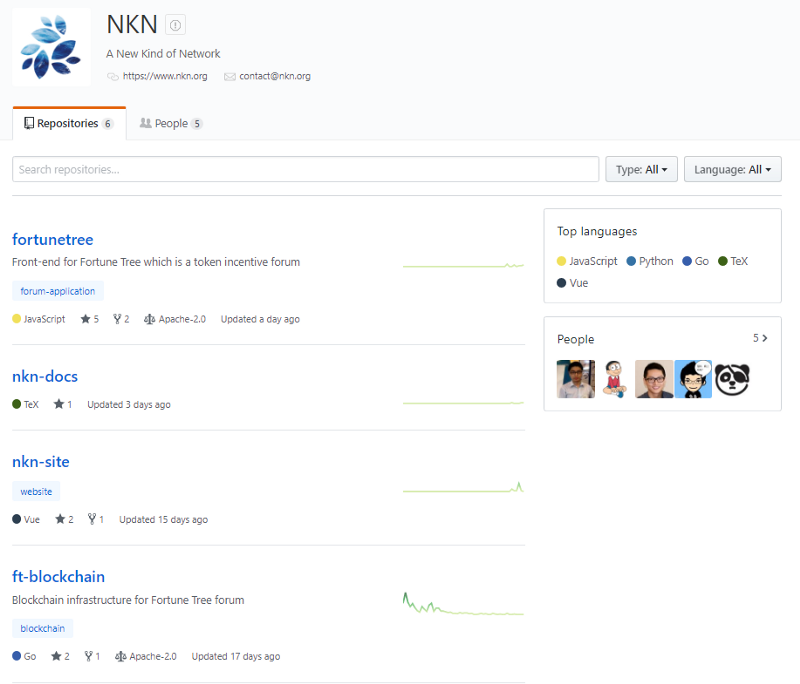Screen dimensions: 800x684
Task: Click the Updated 3 days ago text
Action: [129, 404]
